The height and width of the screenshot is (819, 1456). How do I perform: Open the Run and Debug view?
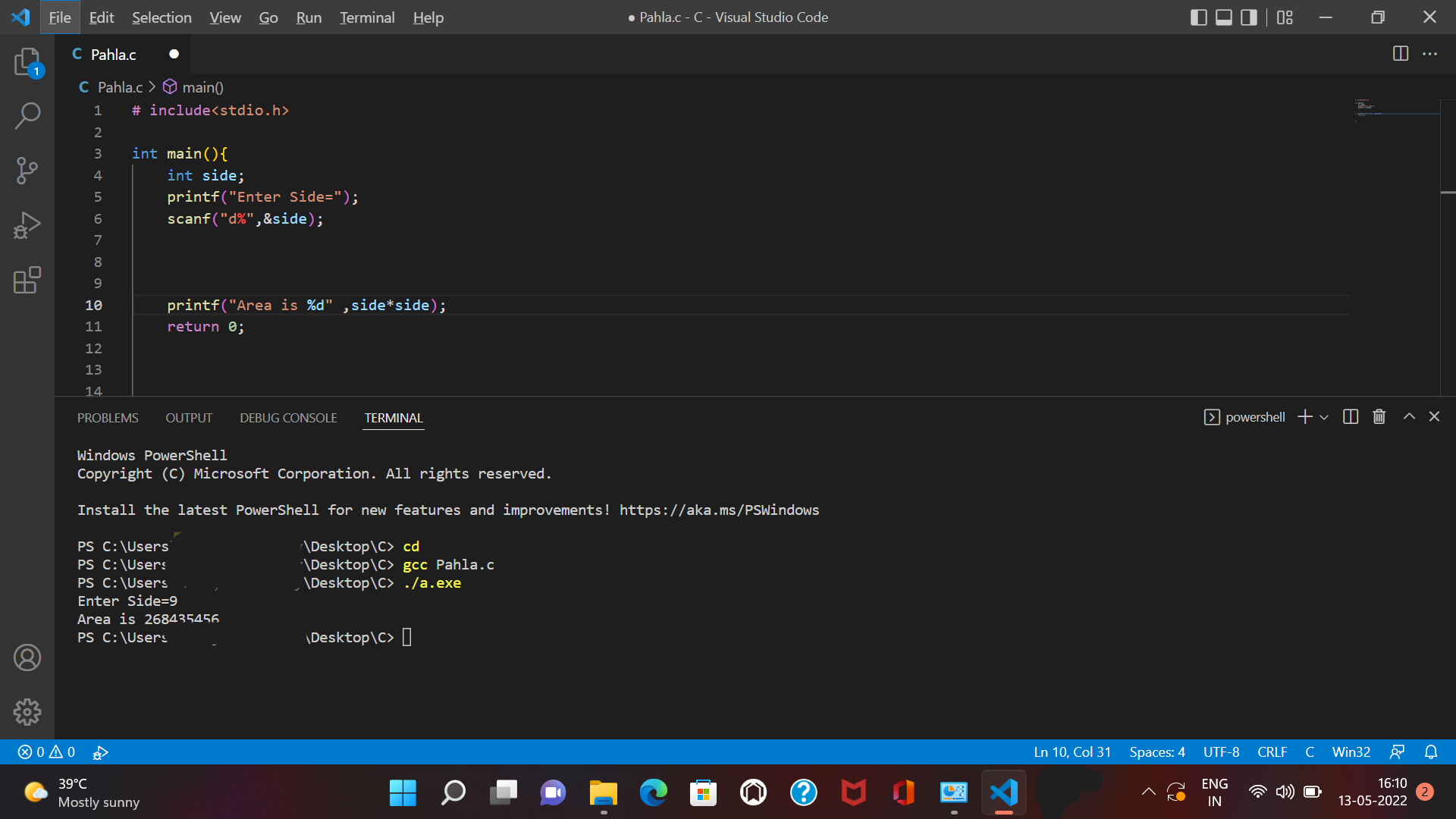click(27, 224)
